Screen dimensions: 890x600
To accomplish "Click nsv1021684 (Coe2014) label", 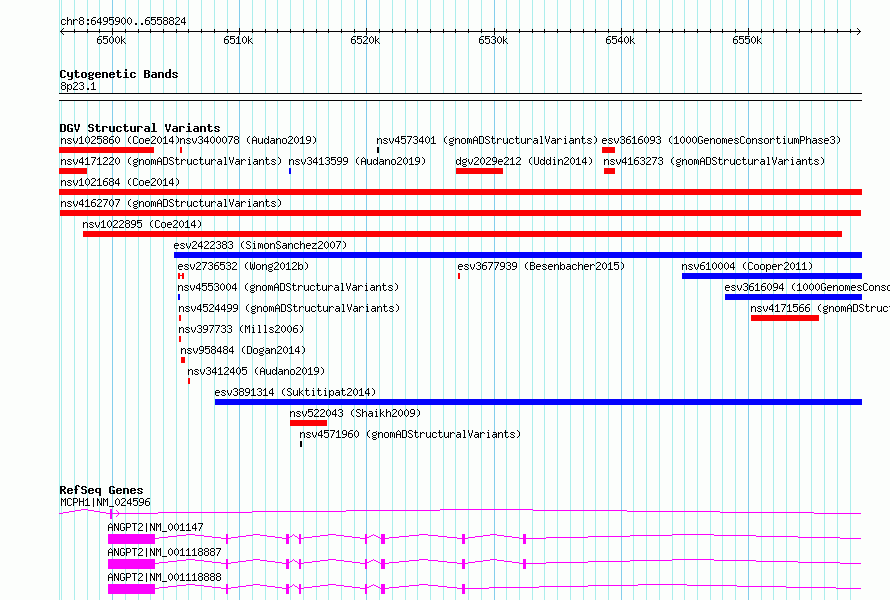I will pos(120,182).
